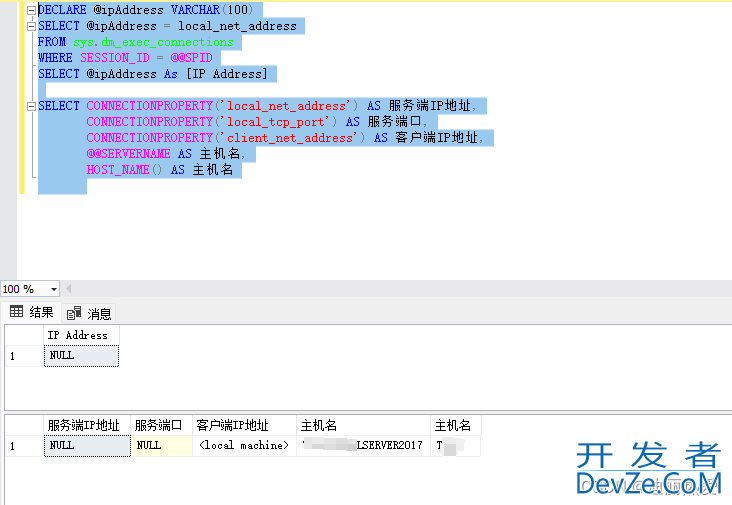The width and height of the screenshot is (732, 505).
Task: Collapse the SELECT CONNECTIONPROPERTY code block
Action: pos(32,105)
